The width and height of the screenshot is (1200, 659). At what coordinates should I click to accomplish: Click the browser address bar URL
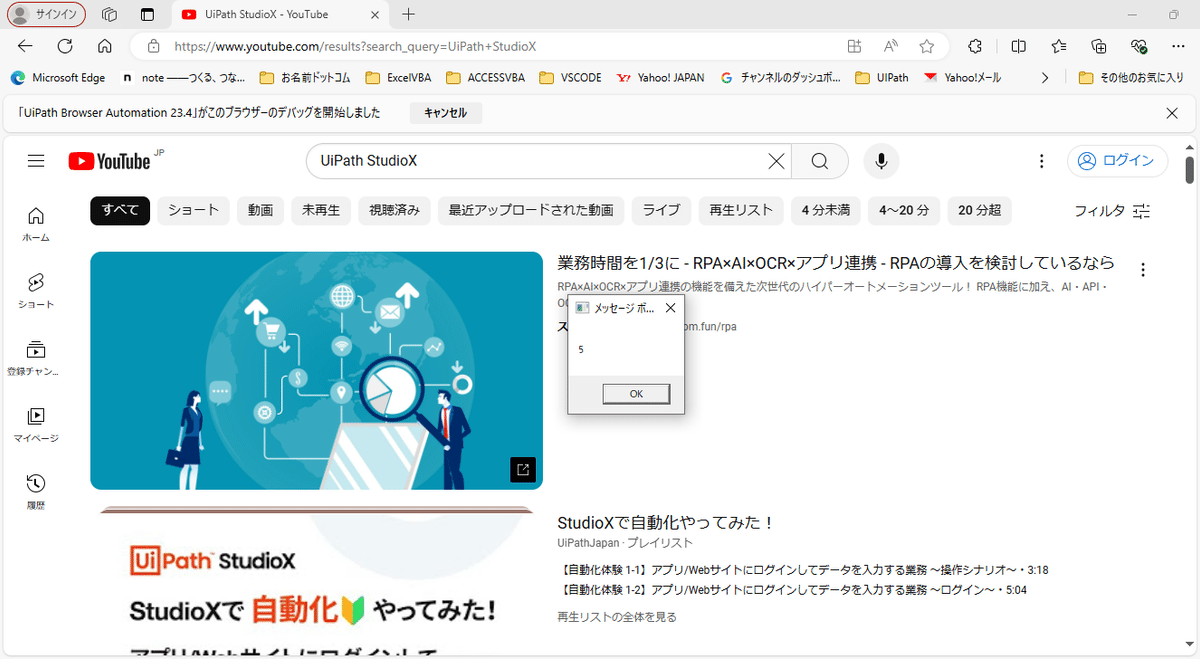click(x=354, y=46)
